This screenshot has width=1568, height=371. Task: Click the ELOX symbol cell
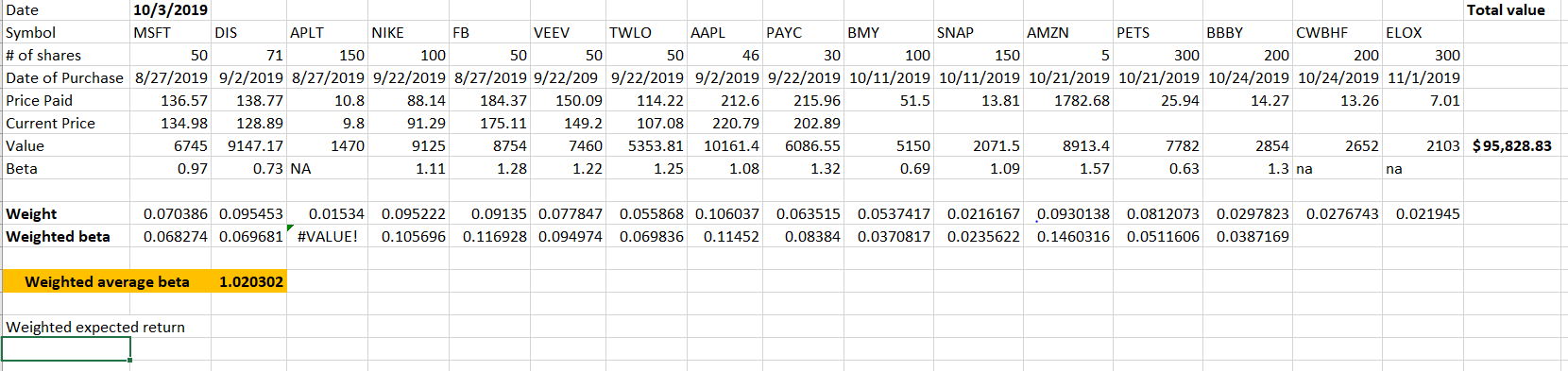(1423, 32)
